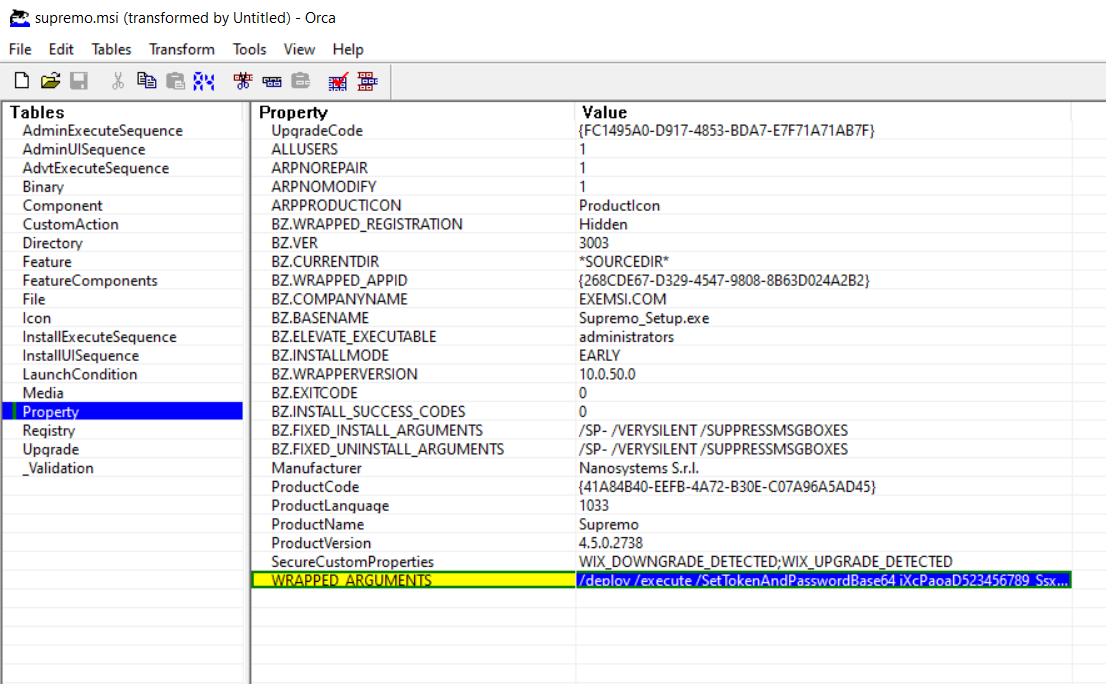The image size is (1106, 684).
Task: Click the BZ.FIXED_INSTALL_ARGUMENTS value
Action: [x=713, y=431]
